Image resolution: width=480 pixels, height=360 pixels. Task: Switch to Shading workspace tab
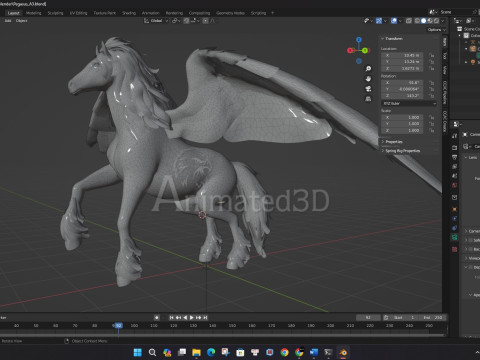(129, 13)
